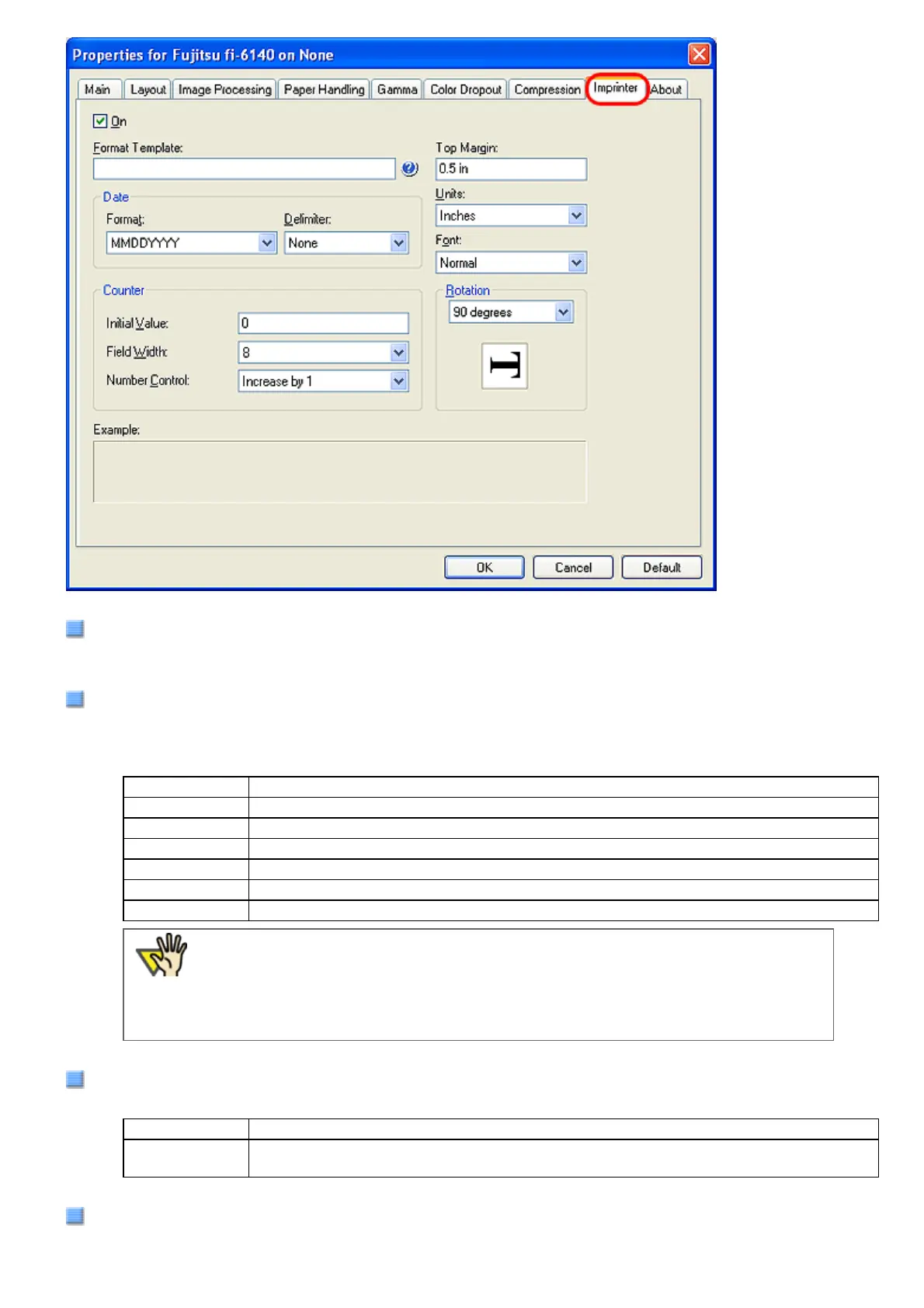Switch to the Gamma tab
This screenshot has width=924, height=1308.
tap(397, 89)
